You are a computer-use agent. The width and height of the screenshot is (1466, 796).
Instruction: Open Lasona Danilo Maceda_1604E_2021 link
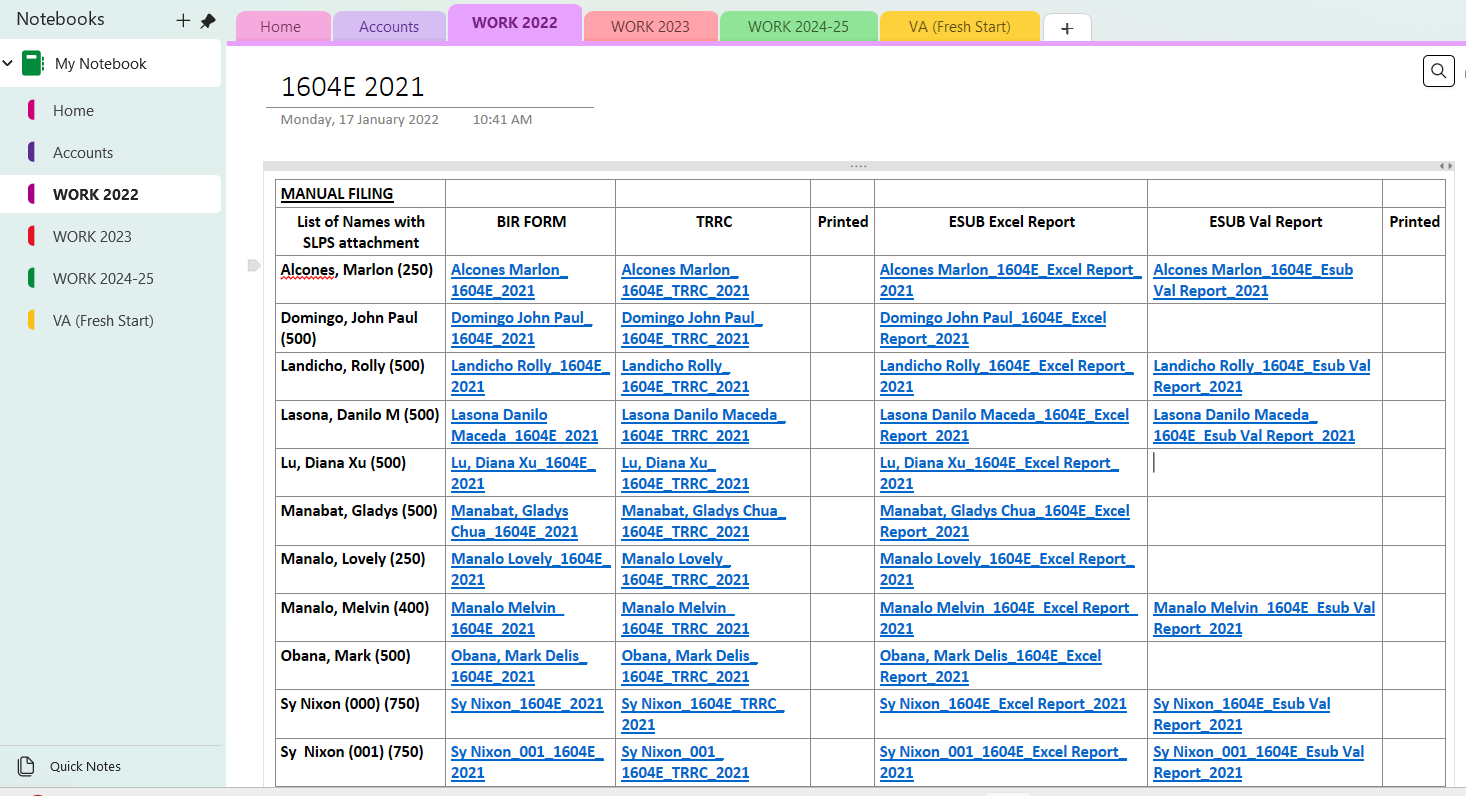(524, 425)
